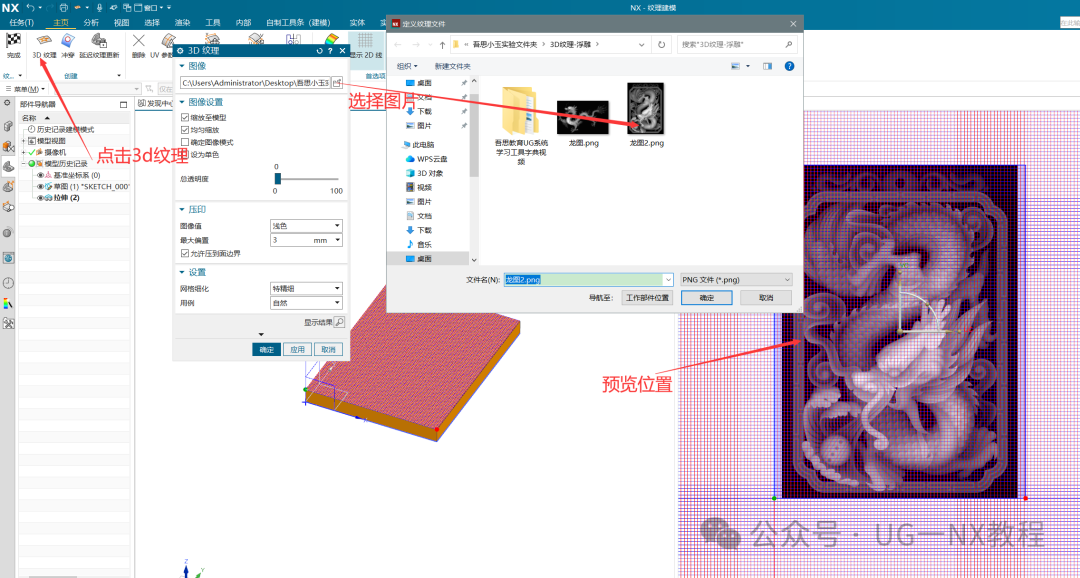Click the reset icon in 3D 纹理 title bar
The image size is (1080, 578).
pos(320,50)
